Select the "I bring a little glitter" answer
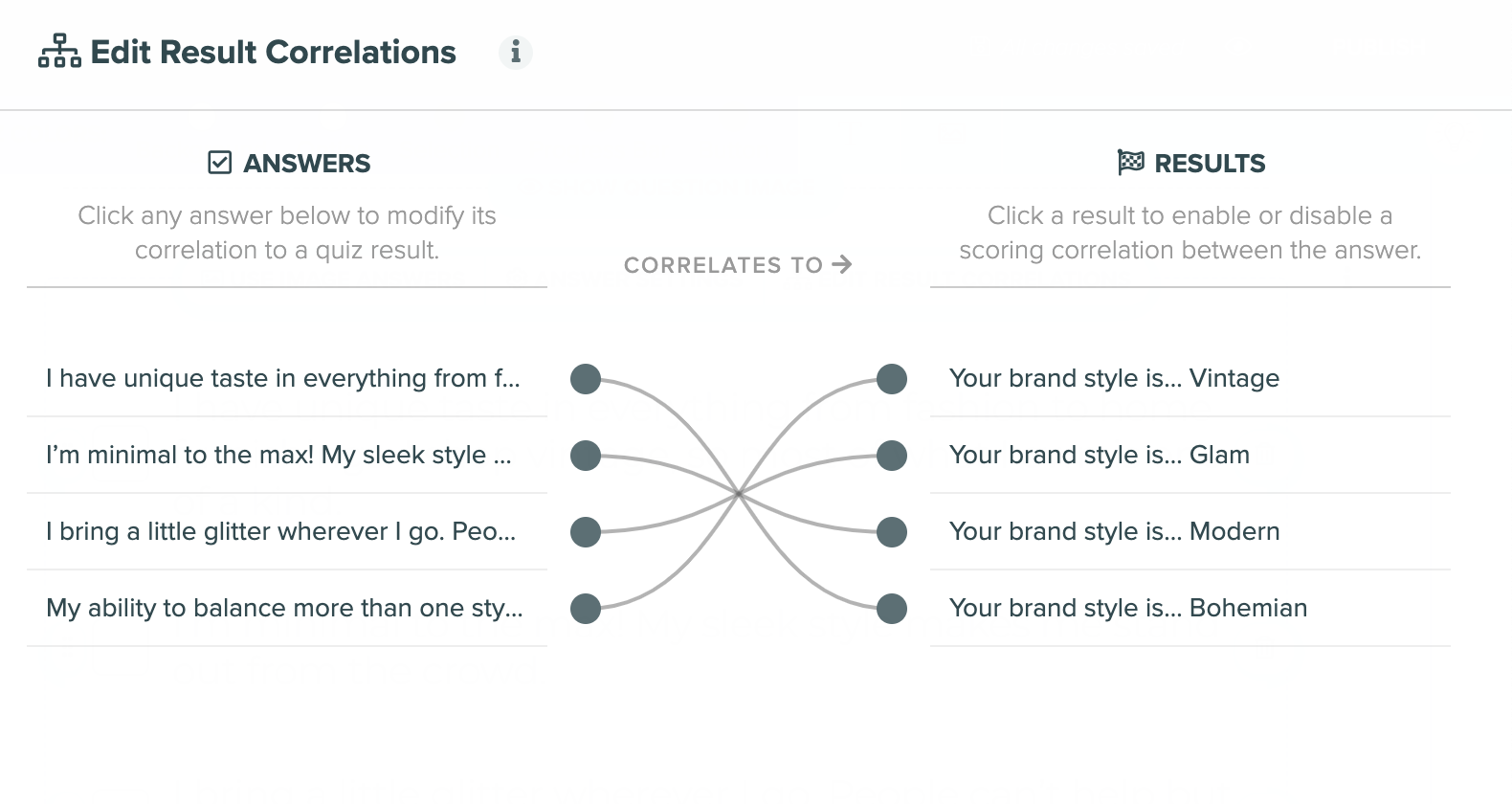Viewport: 1512px width, 804px height. tap(281, 532)
